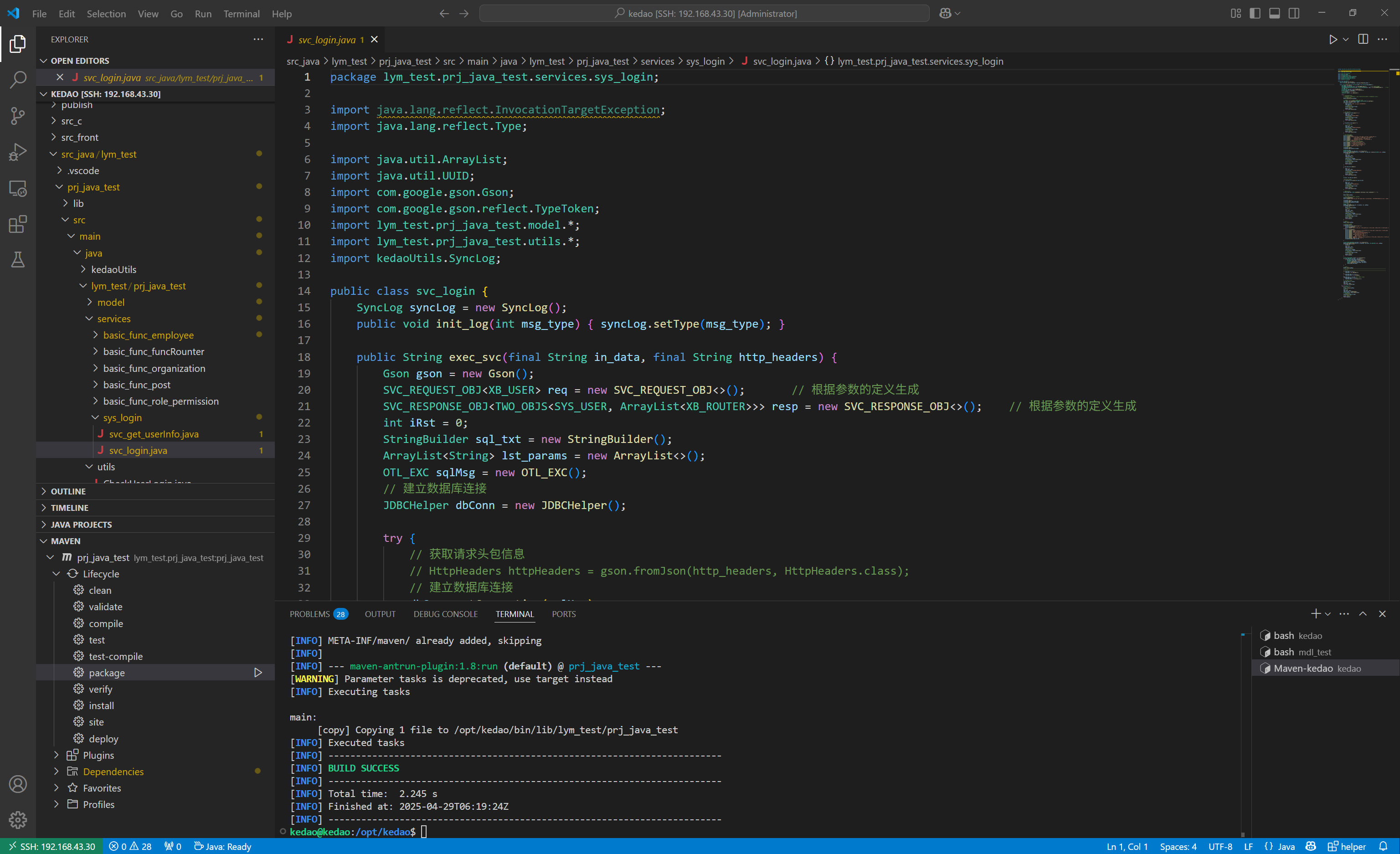
Task: Split the editor to the right
Action: (1363, 39)
